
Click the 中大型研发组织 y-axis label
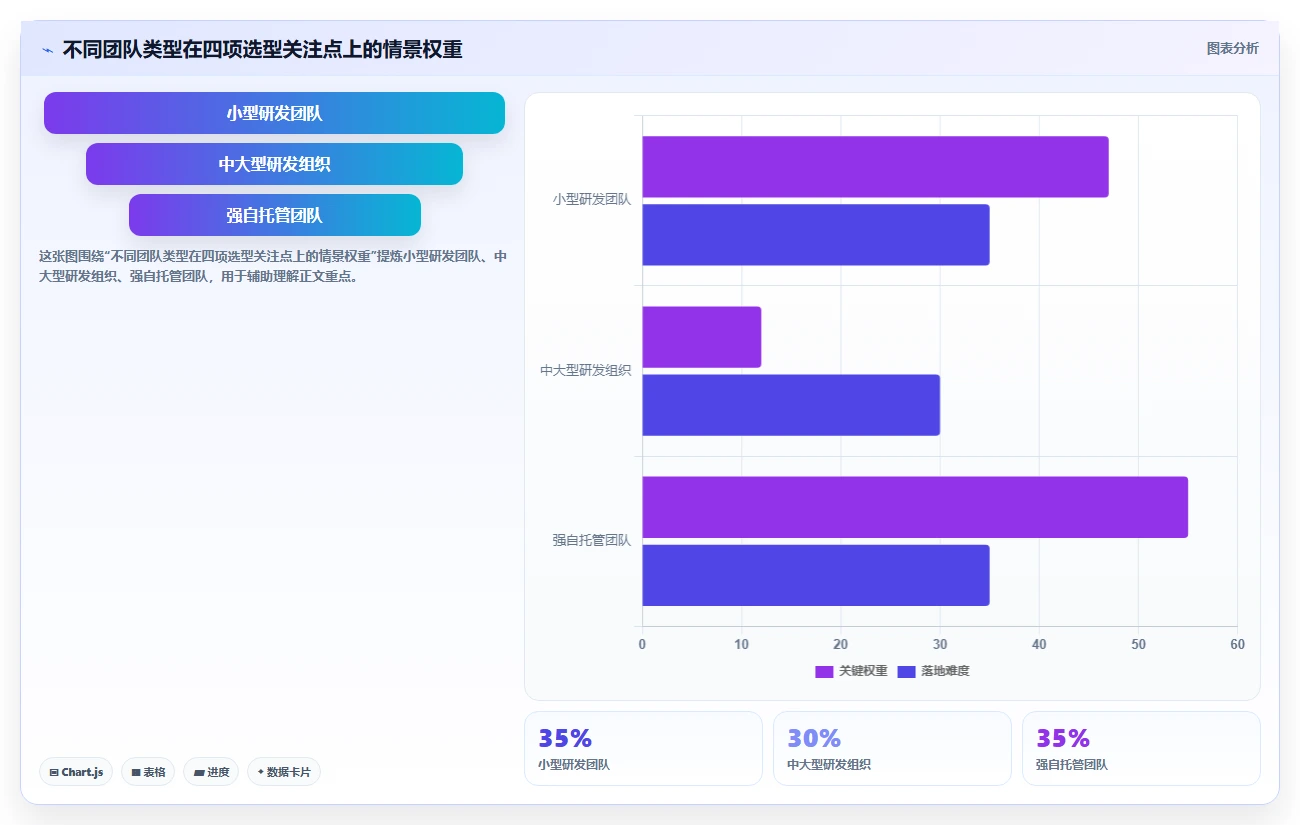pyautogui.click(x=586, y=370)
